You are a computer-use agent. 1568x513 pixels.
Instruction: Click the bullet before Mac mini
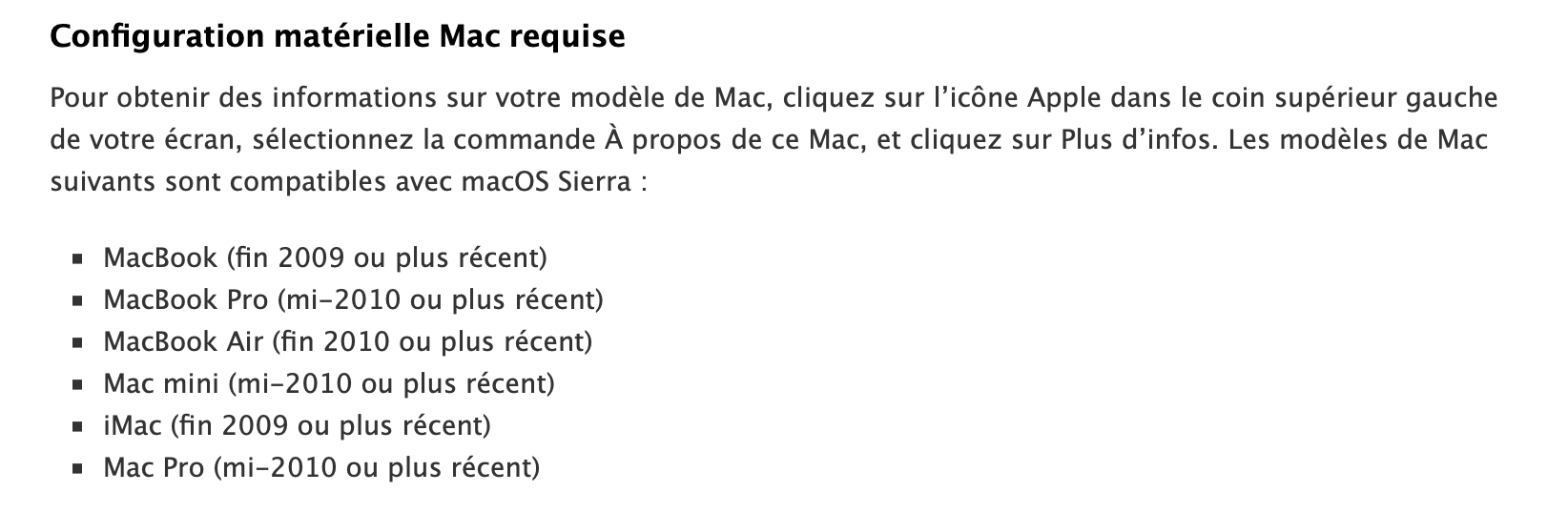click(x=77, y=385)
